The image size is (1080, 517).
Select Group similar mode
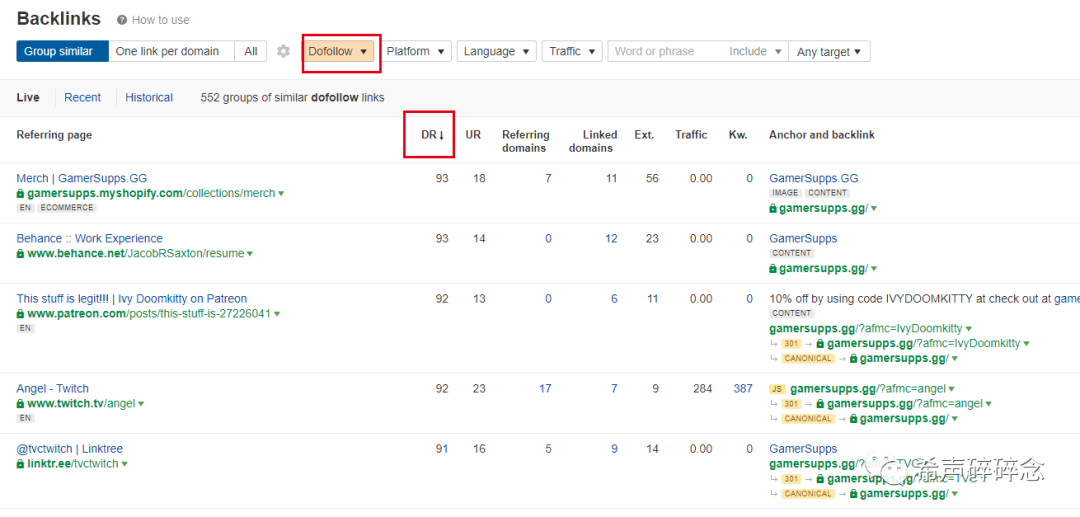(62, 51)
